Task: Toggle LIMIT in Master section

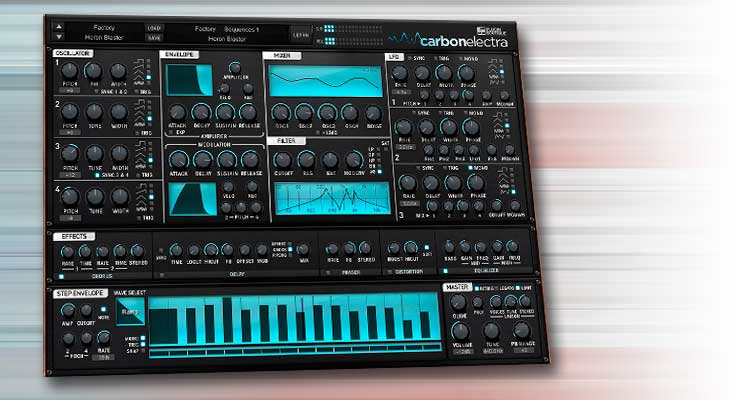Action: pos(518,288)
